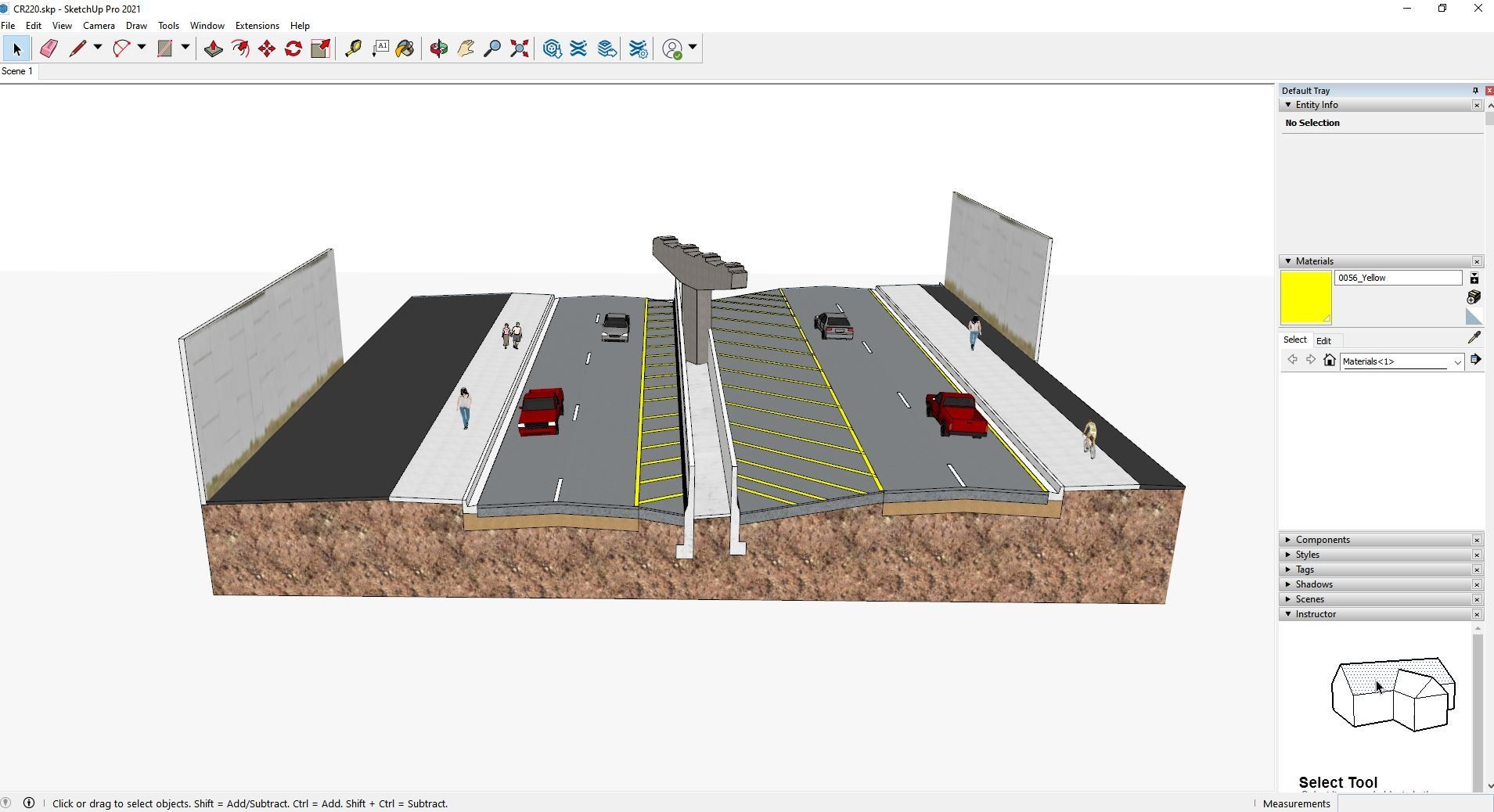Activate the Push/Pull tool
This screenshot has height=812, width=1494.
pyautogui.click(x=213, y=49)
